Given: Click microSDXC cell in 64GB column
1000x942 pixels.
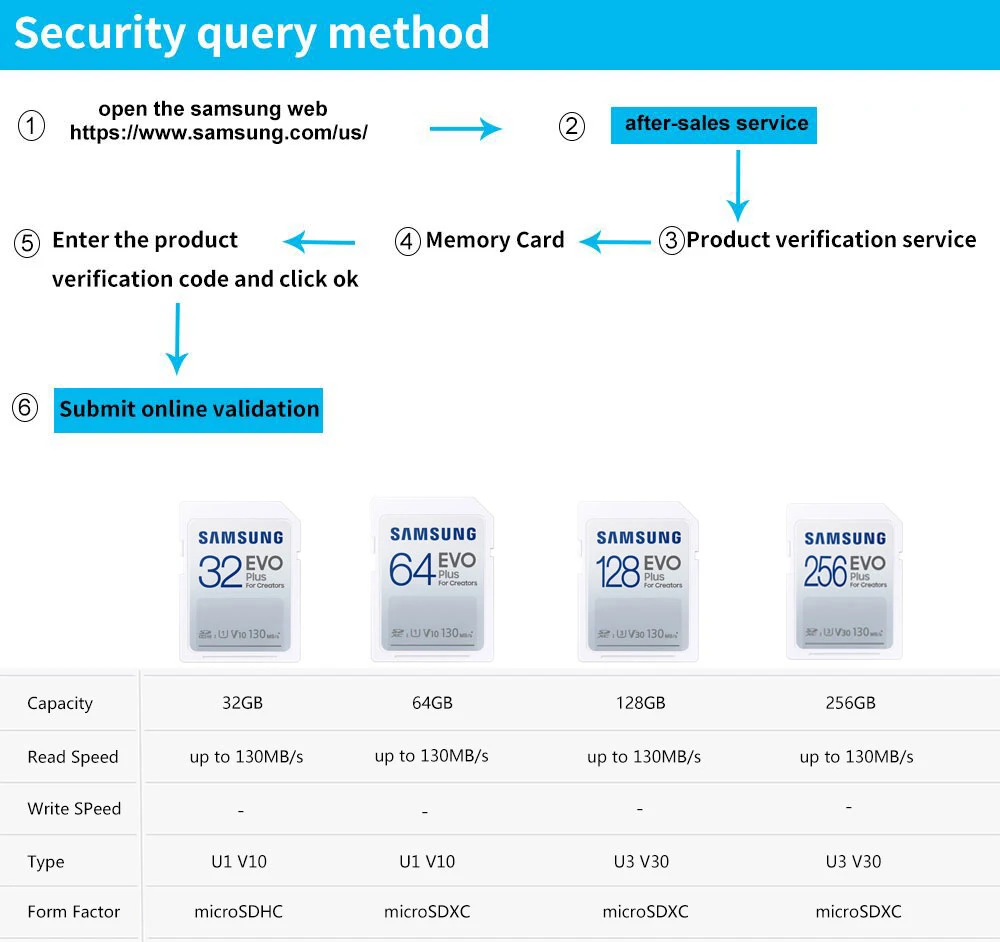Looking at the screenshot, I should (427, 912).
